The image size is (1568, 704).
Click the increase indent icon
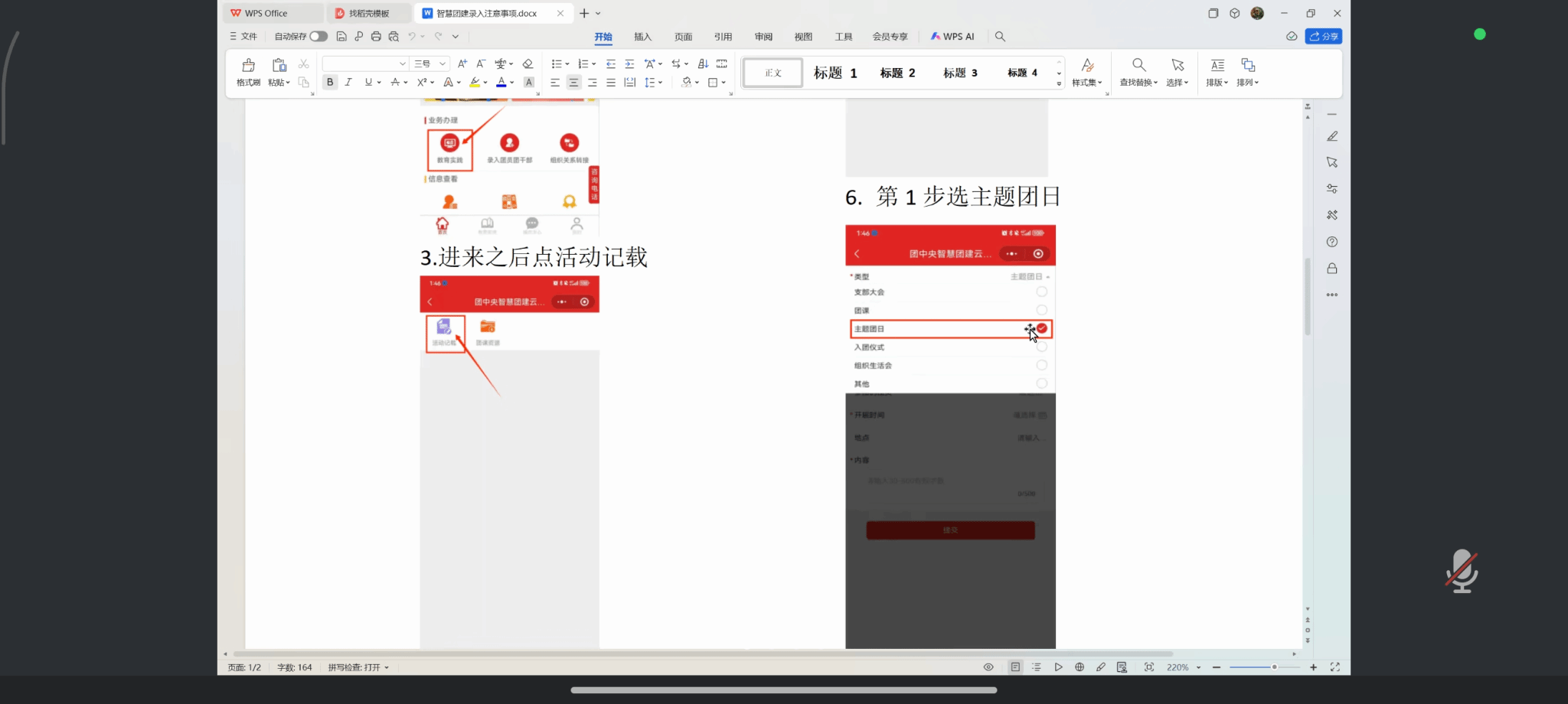pos(629,64)
